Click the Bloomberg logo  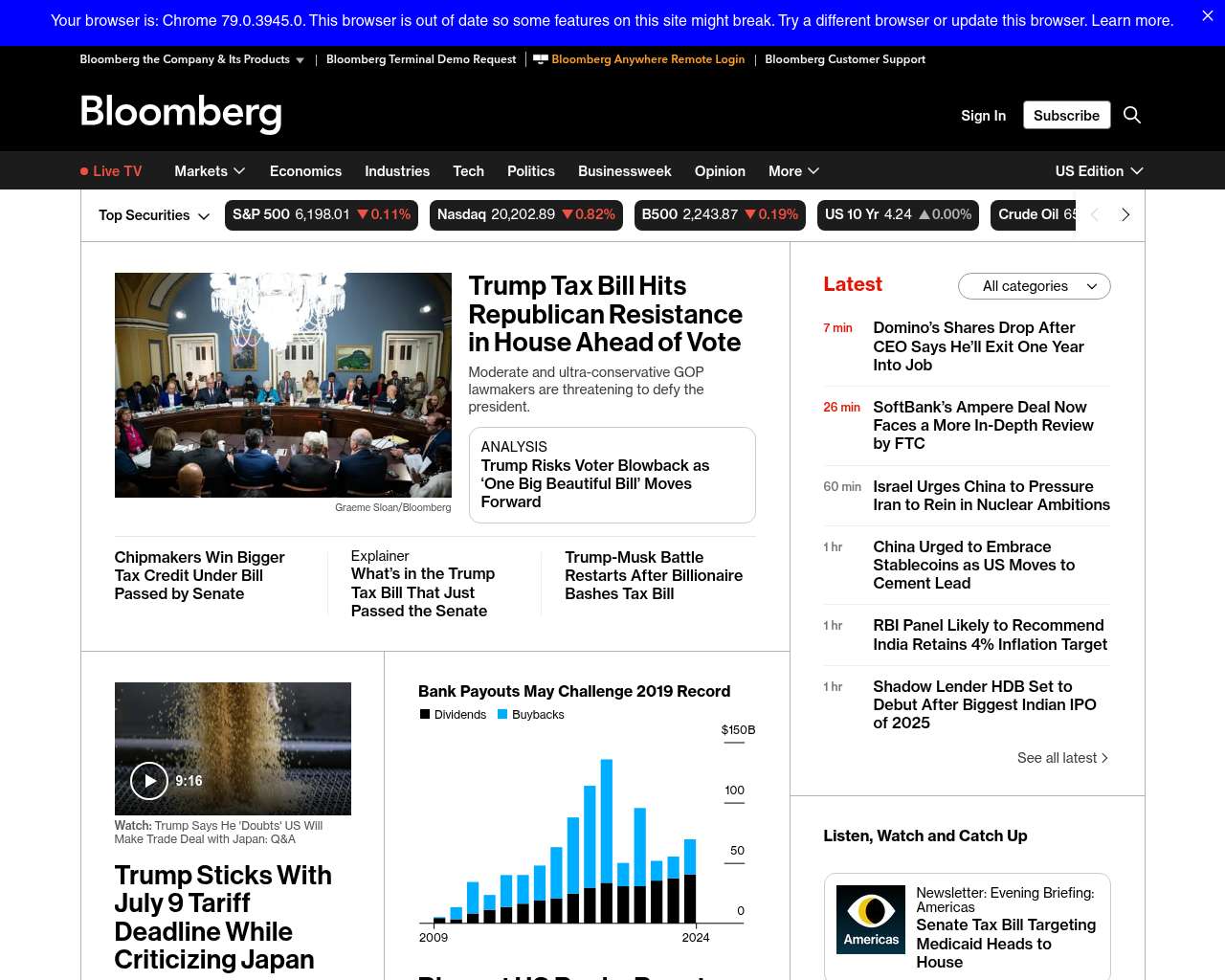[181, 113]
